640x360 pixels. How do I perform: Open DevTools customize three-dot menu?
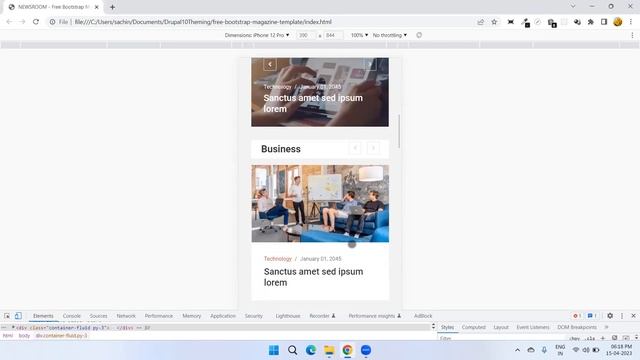(x=622, y=316)
